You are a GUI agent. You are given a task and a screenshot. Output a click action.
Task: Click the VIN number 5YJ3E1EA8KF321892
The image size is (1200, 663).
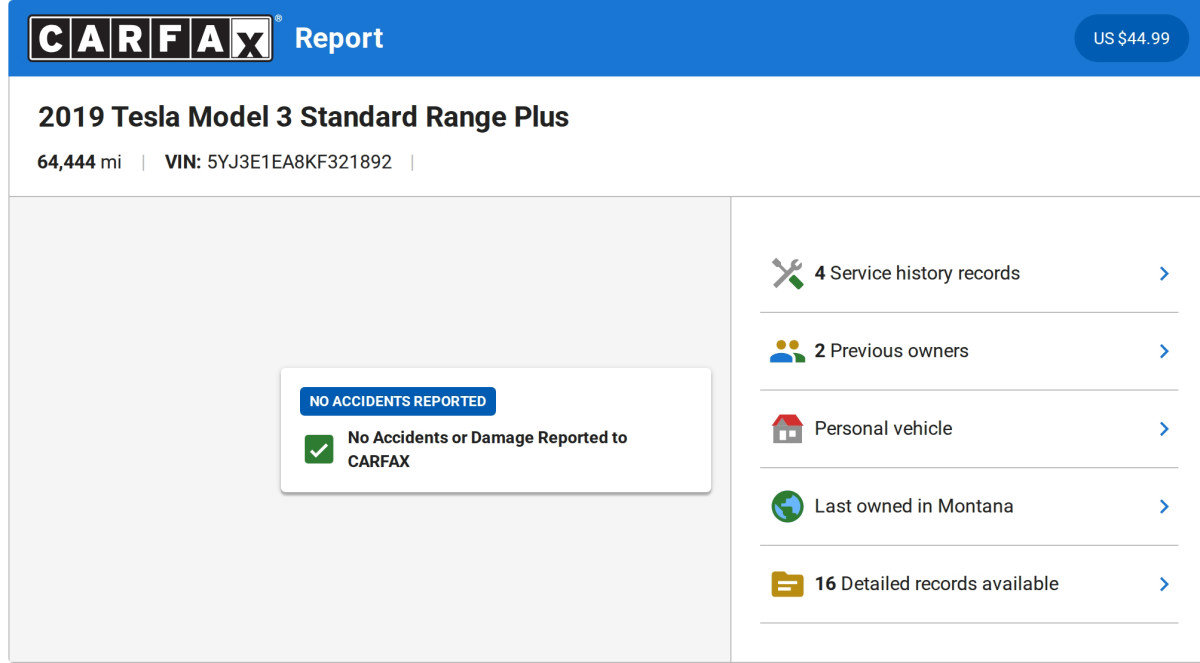[x=299, y=162]
